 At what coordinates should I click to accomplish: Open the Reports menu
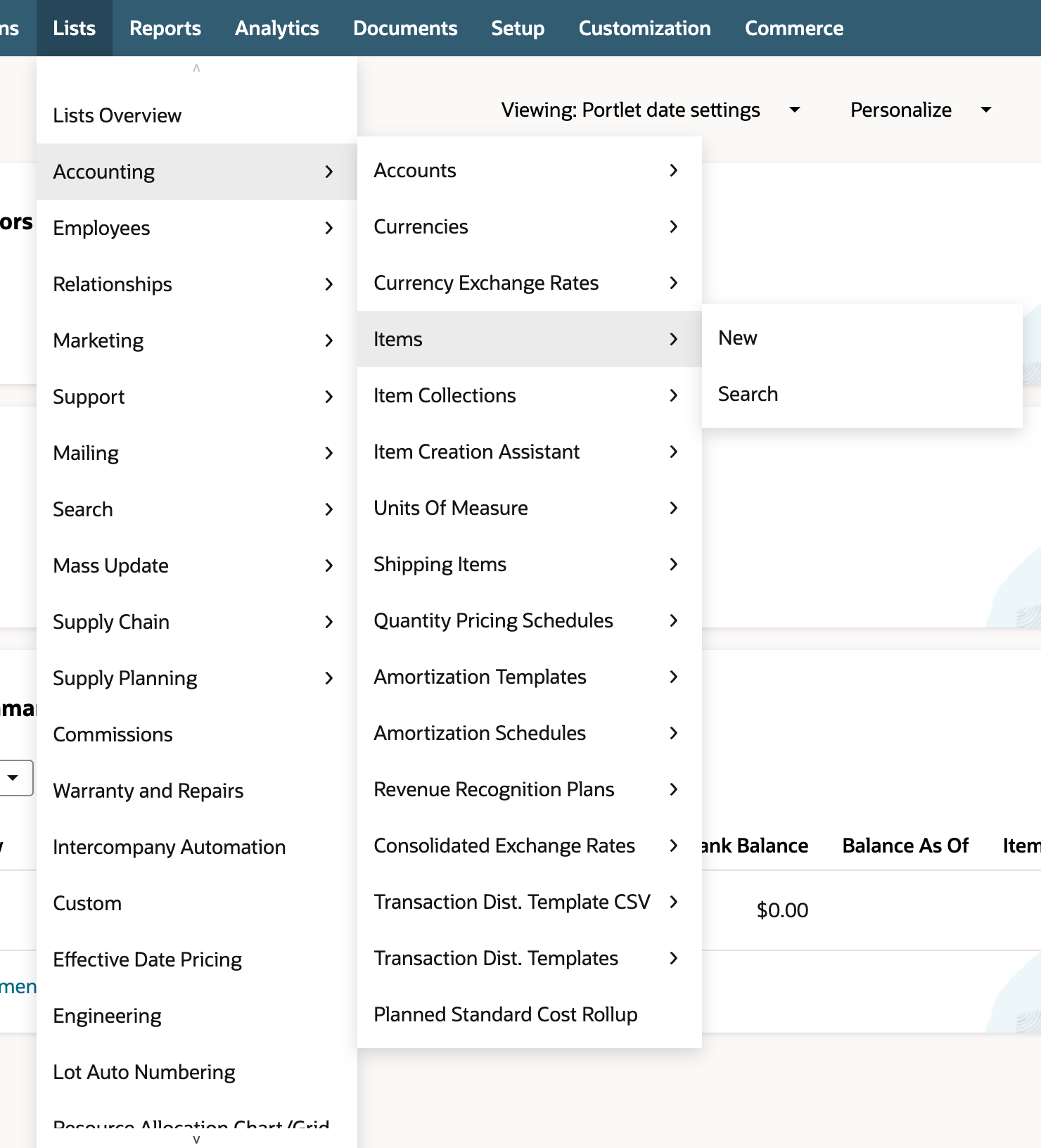165,28
